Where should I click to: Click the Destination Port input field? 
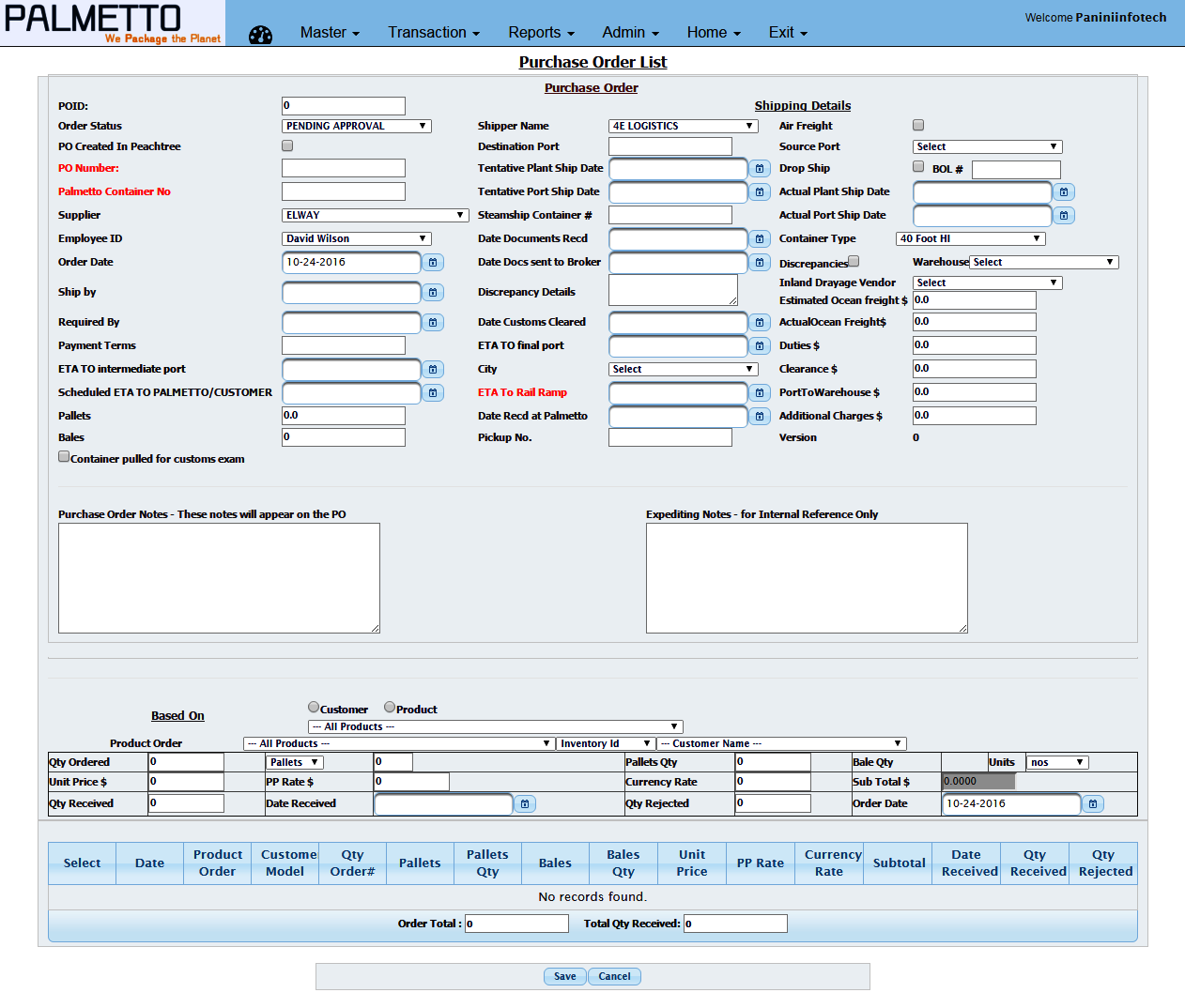tap(670, 146)
